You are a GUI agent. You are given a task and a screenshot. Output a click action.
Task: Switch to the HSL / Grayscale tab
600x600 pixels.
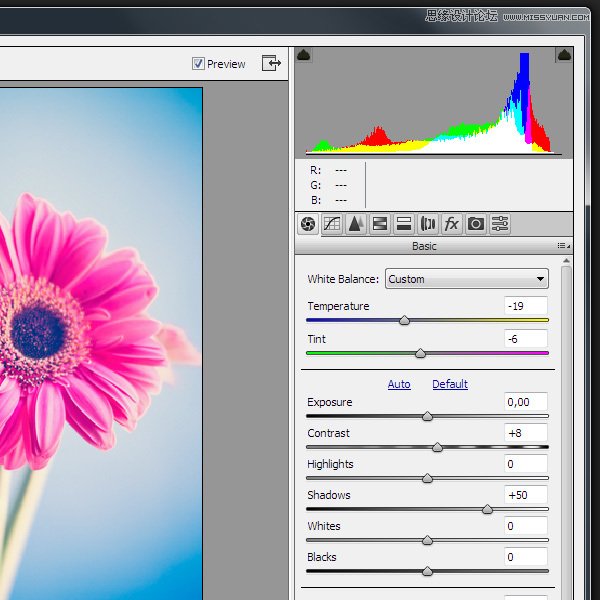pos(380,224)
